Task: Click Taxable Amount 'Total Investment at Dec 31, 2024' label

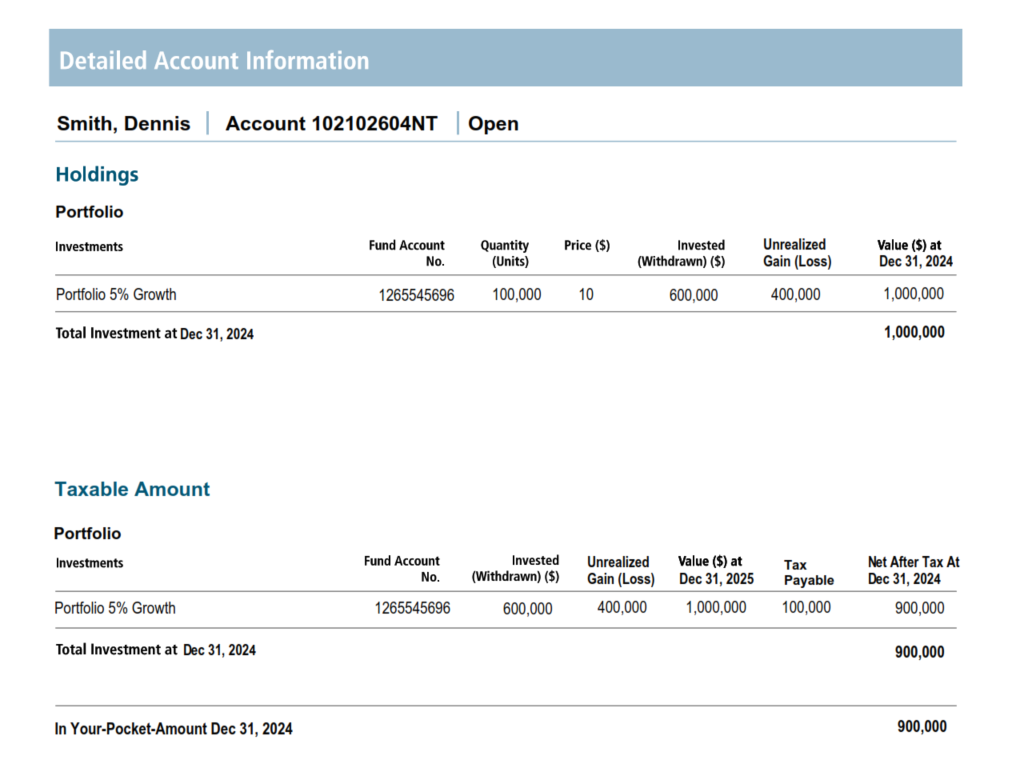Action: pyautogui.click(x=156, y=649)
